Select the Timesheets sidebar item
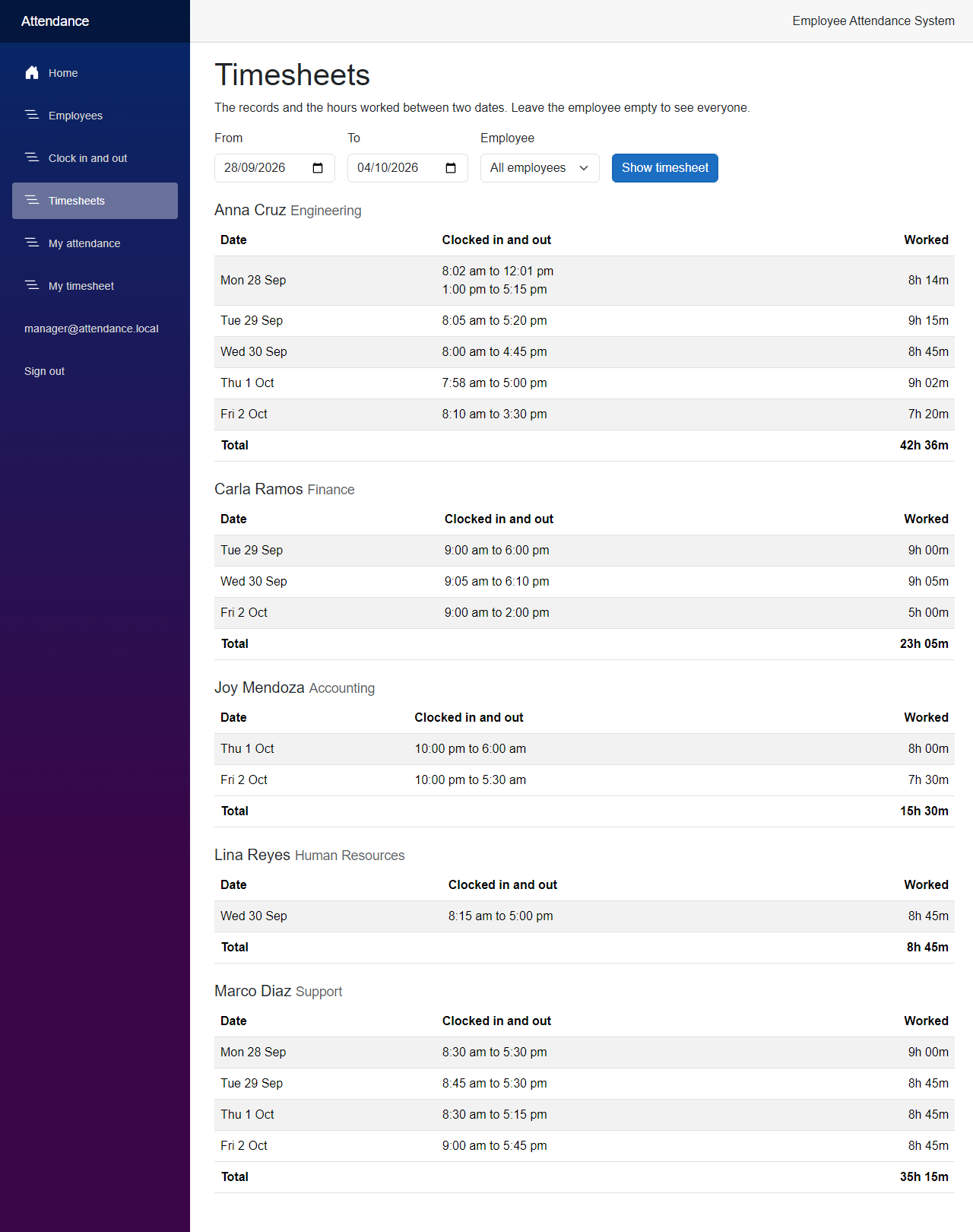This screenshot has height=1232, width=973. pyautogui.click(x=95, y=201)
